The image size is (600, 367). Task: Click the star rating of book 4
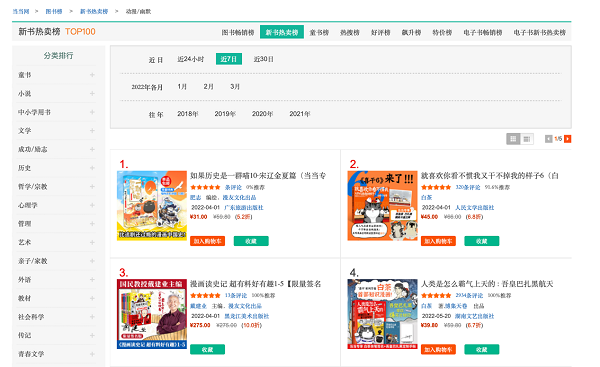coord(436,295)
